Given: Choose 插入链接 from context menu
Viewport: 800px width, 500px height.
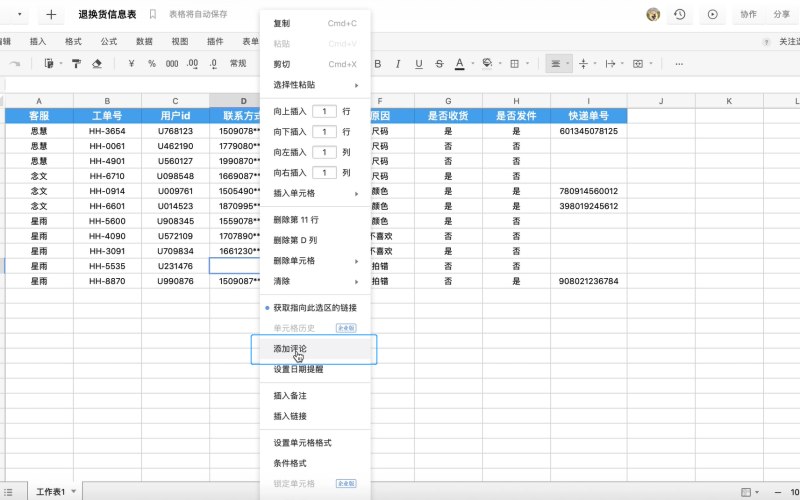Looking at the screenshot, I should point(315,416).
